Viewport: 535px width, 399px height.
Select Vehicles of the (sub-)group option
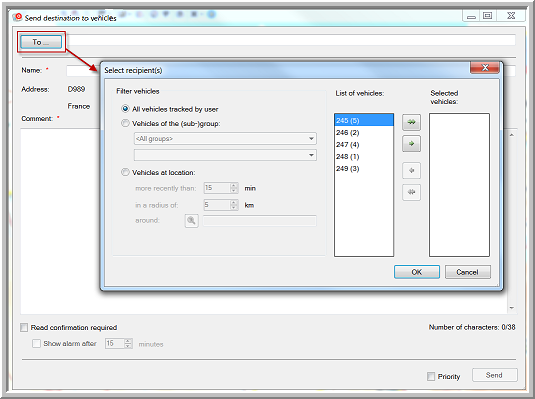coord(125,123)
